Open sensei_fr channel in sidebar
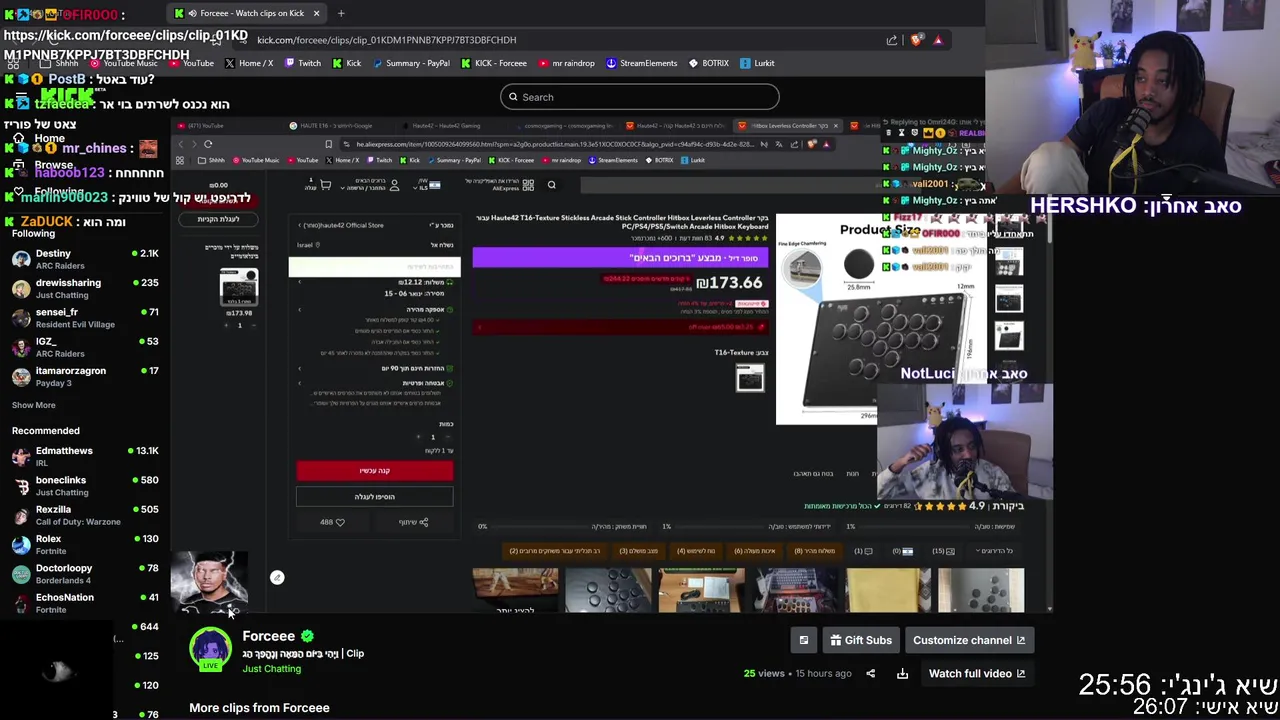The height and width of the screenshot is (720, 1280). tap(85, 317)
